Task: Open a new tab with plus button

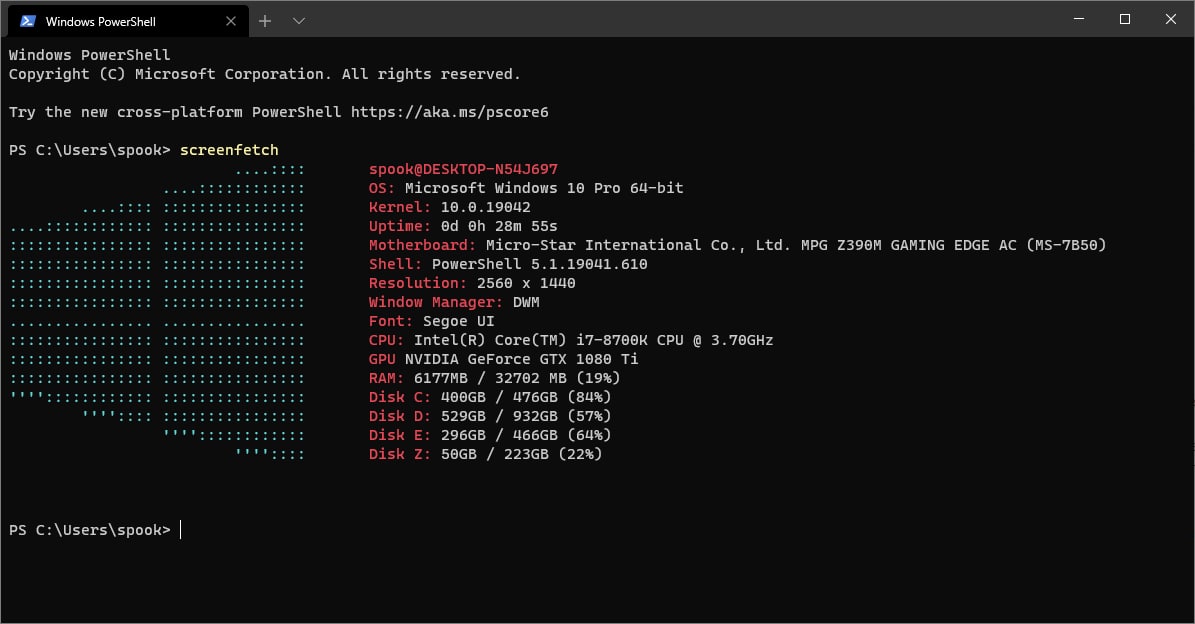Action: pyautogui.click(x=264, y=21)
